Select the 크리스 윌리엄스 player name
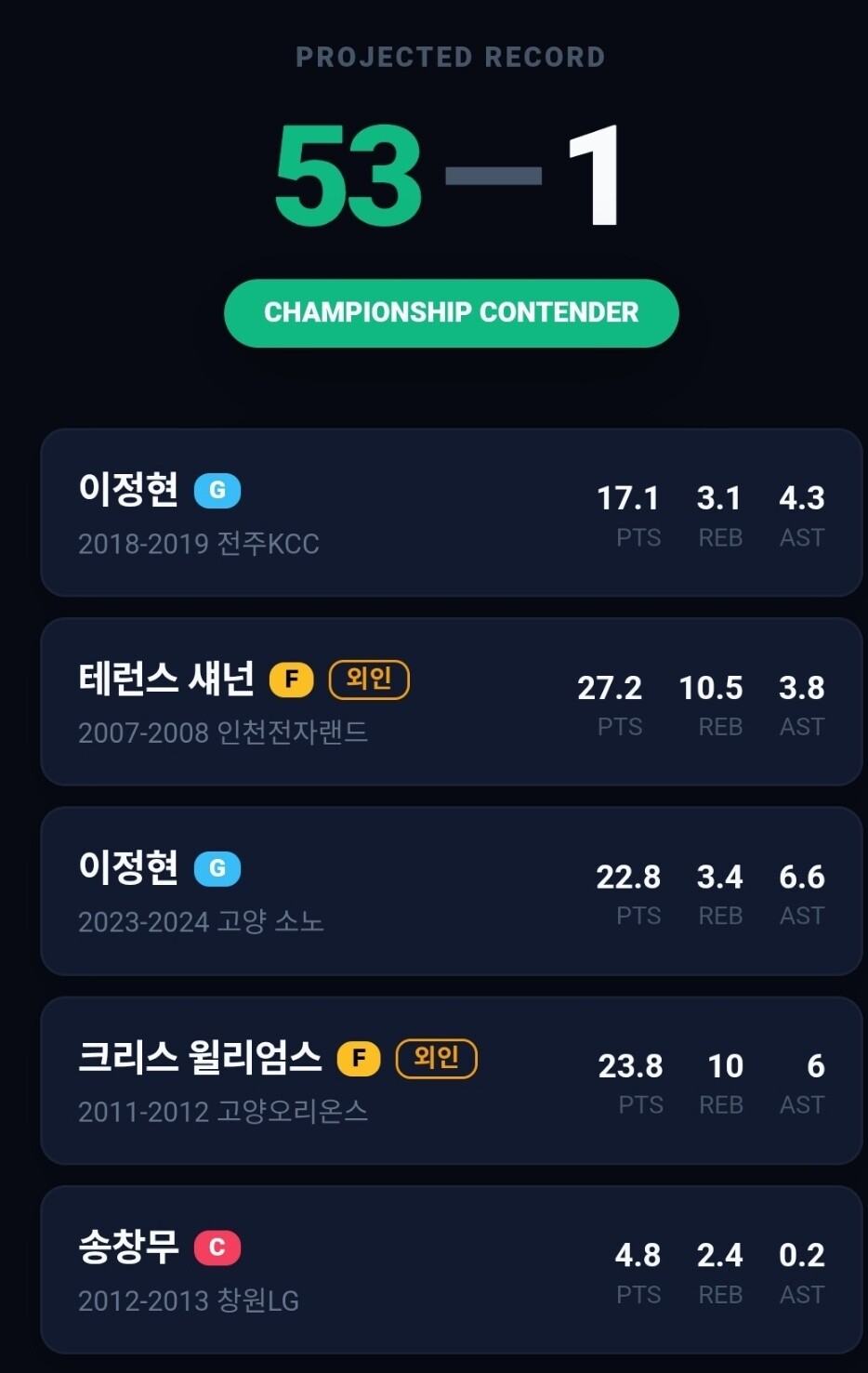This screenshot has height=1373, width=868. tap(200, 1058)
